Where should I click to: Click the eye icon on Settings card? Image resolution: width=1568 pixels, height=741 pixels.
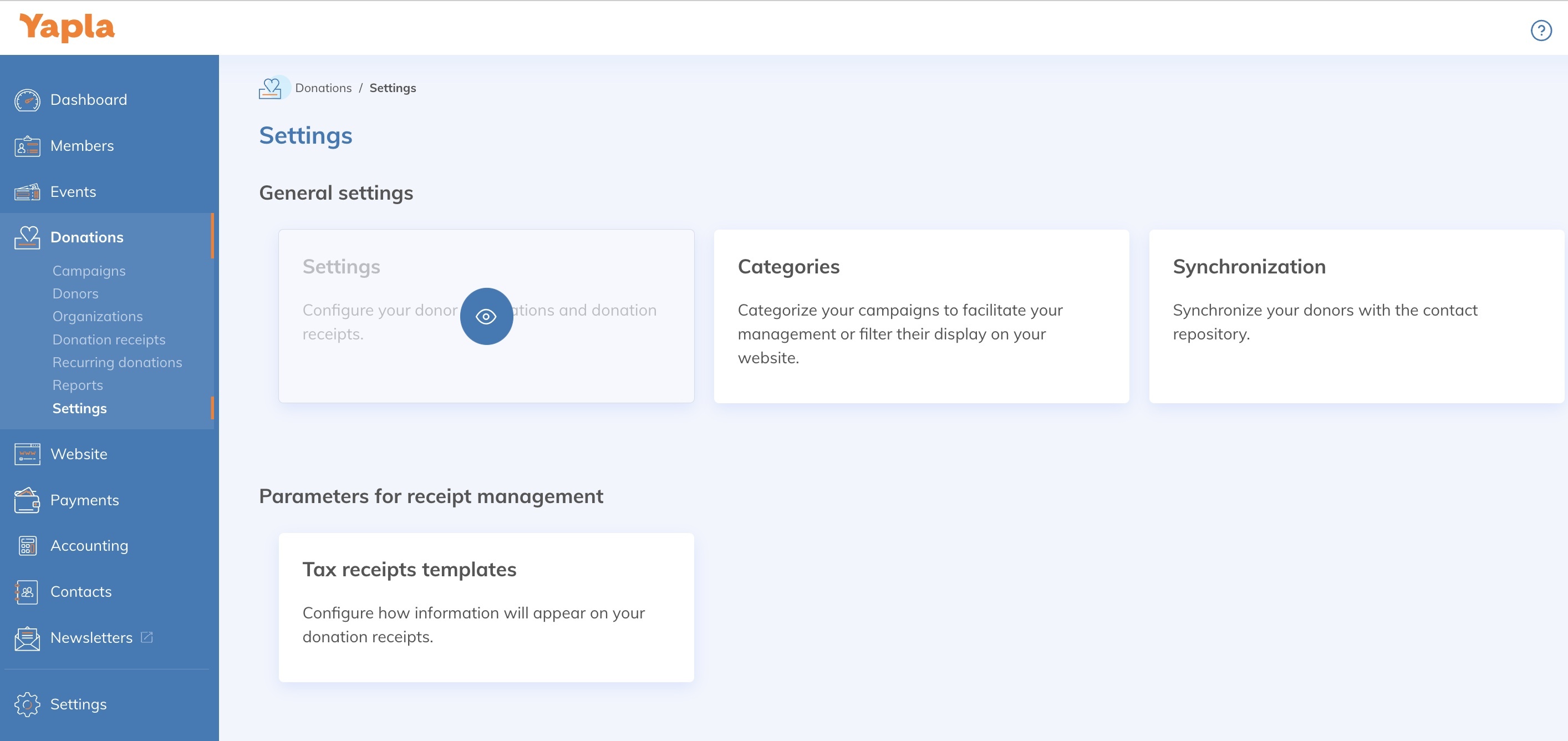(x=486, y=317)
